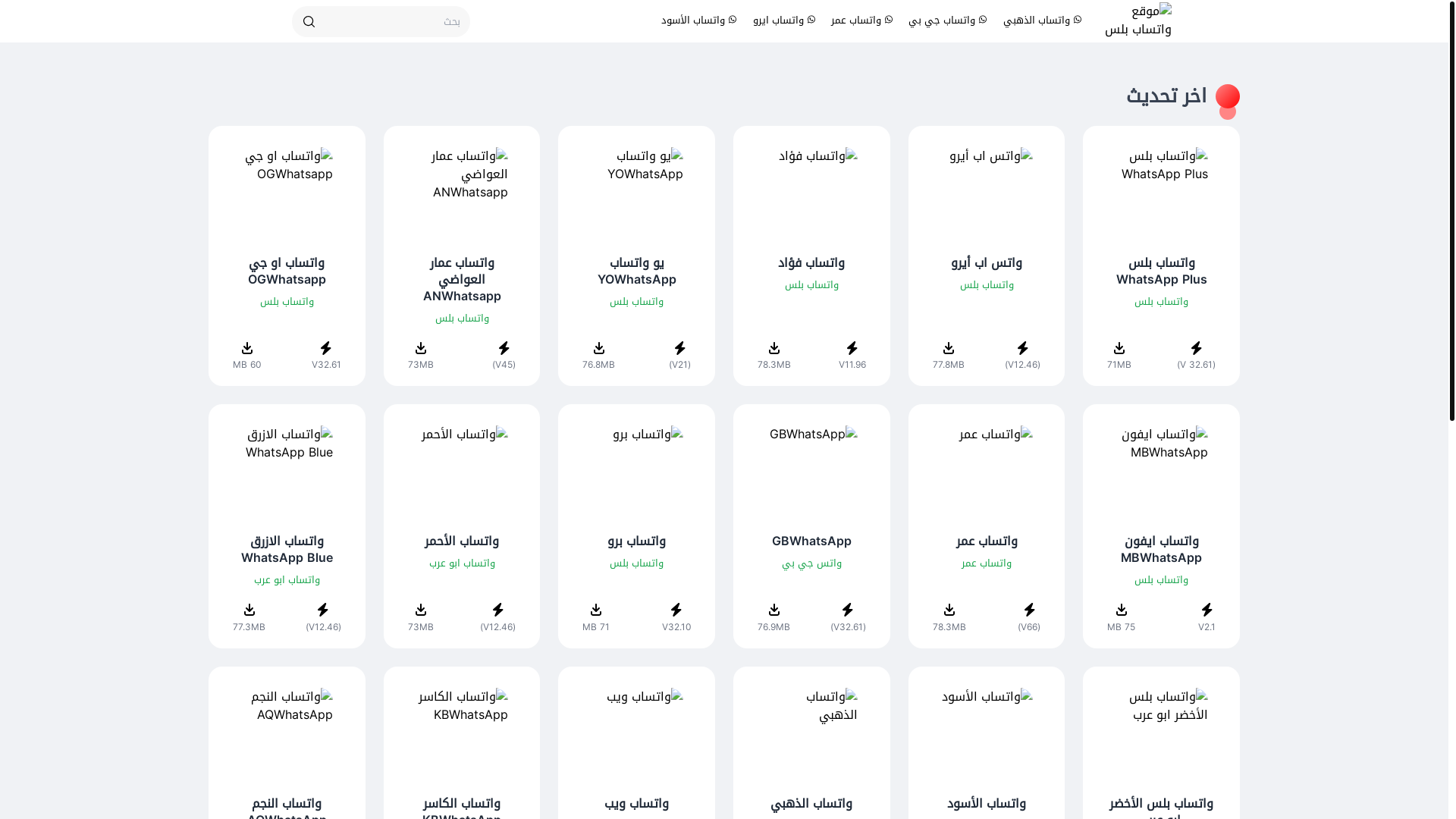Click download icon above 76.9MB
This screenshot has height=819, width=1456.
tap(774, 610)
